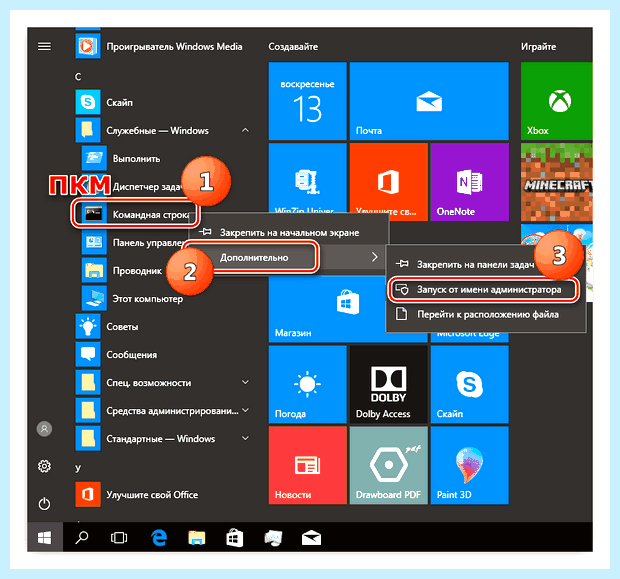
Task: Open Task View on the taskbar
Action: pyautogui.click(x=119, y=537)
